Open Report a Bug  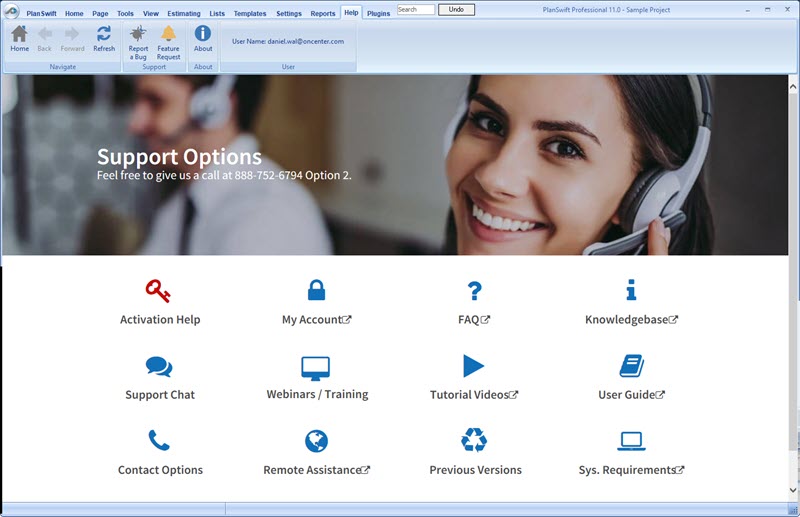[x=138, y=43]
